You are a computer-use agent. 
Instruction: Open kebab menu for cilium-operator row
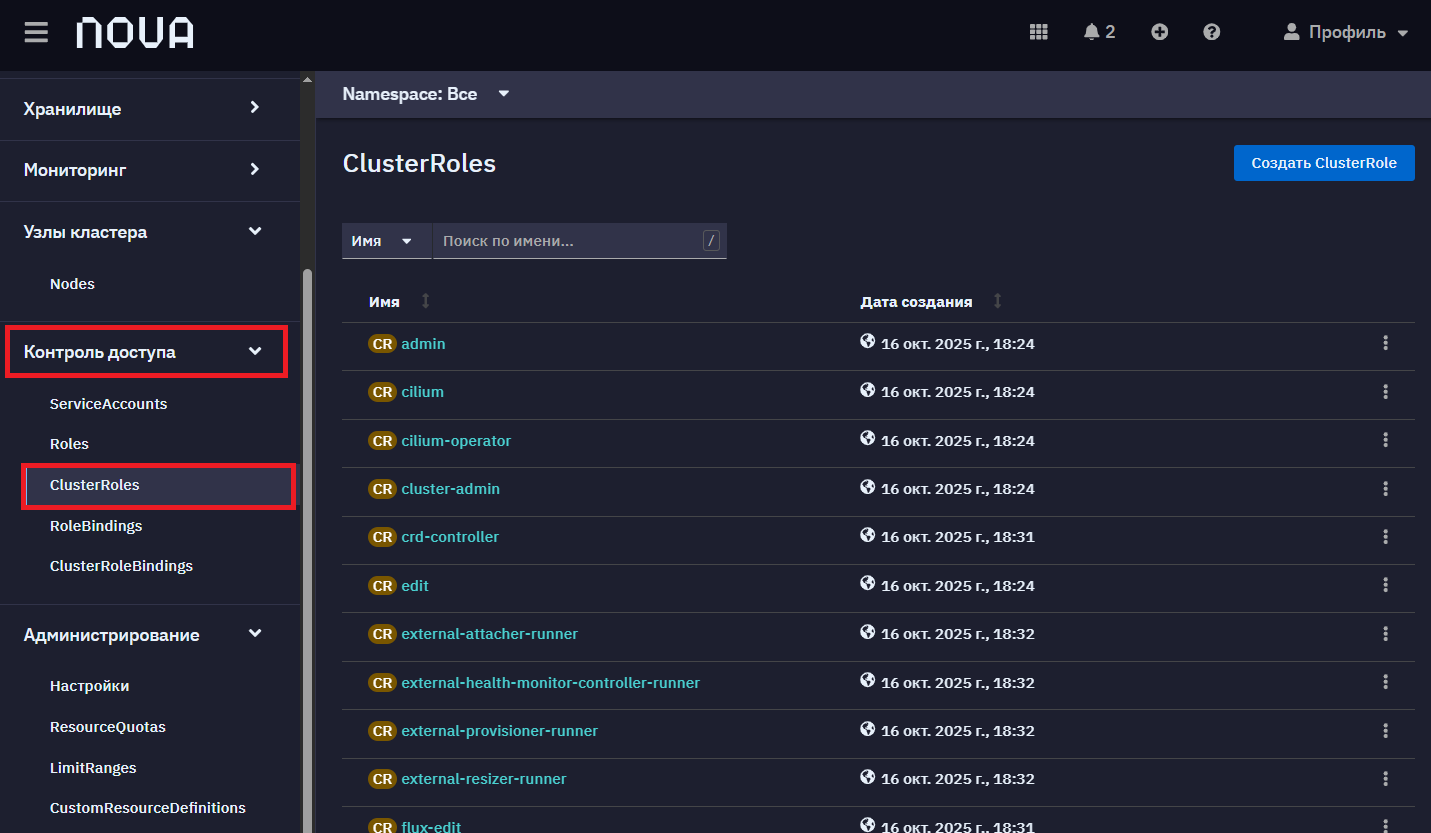1385,440
